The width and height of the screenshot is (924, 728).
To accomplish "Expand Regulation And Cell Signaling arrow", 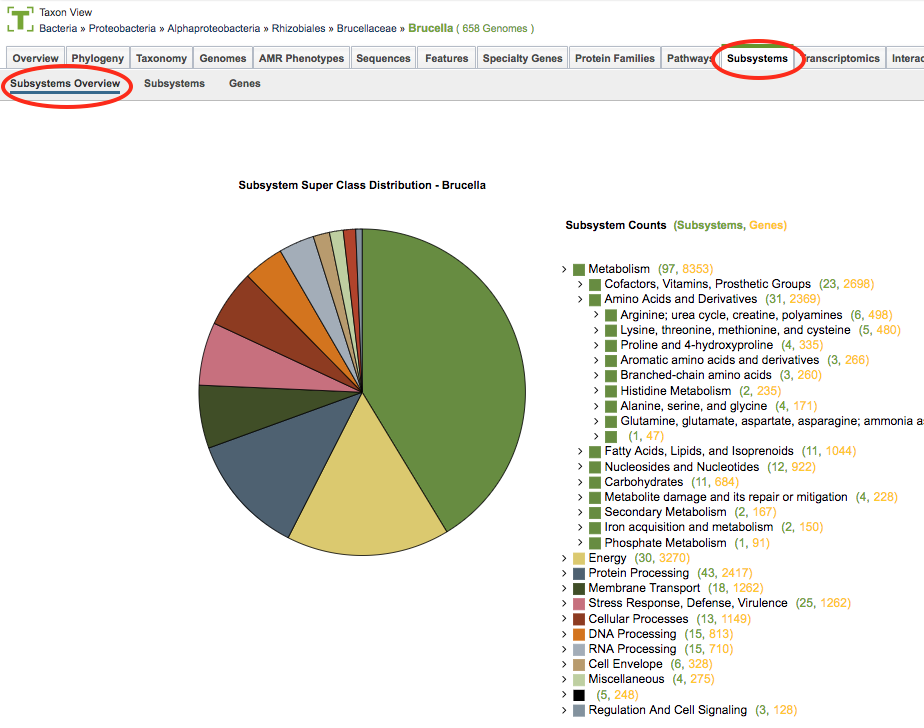I will [564, 710].
